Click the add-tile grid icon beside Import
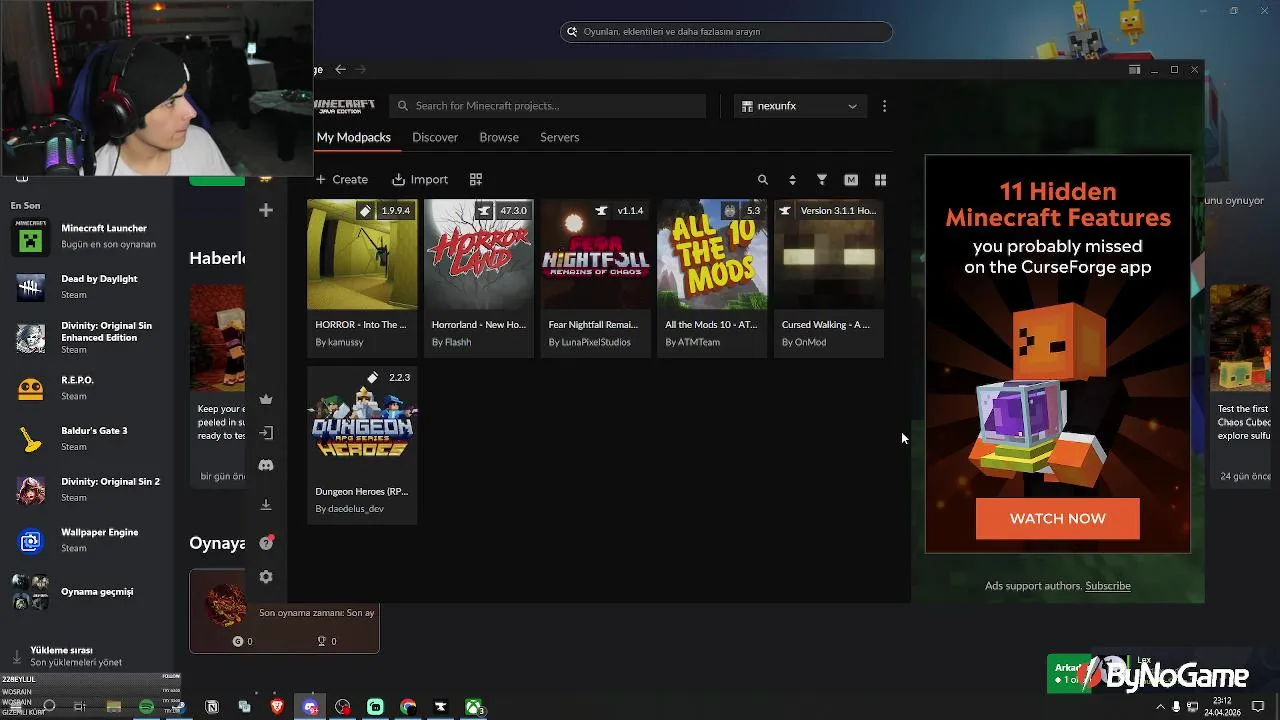 tap(476, 179)
